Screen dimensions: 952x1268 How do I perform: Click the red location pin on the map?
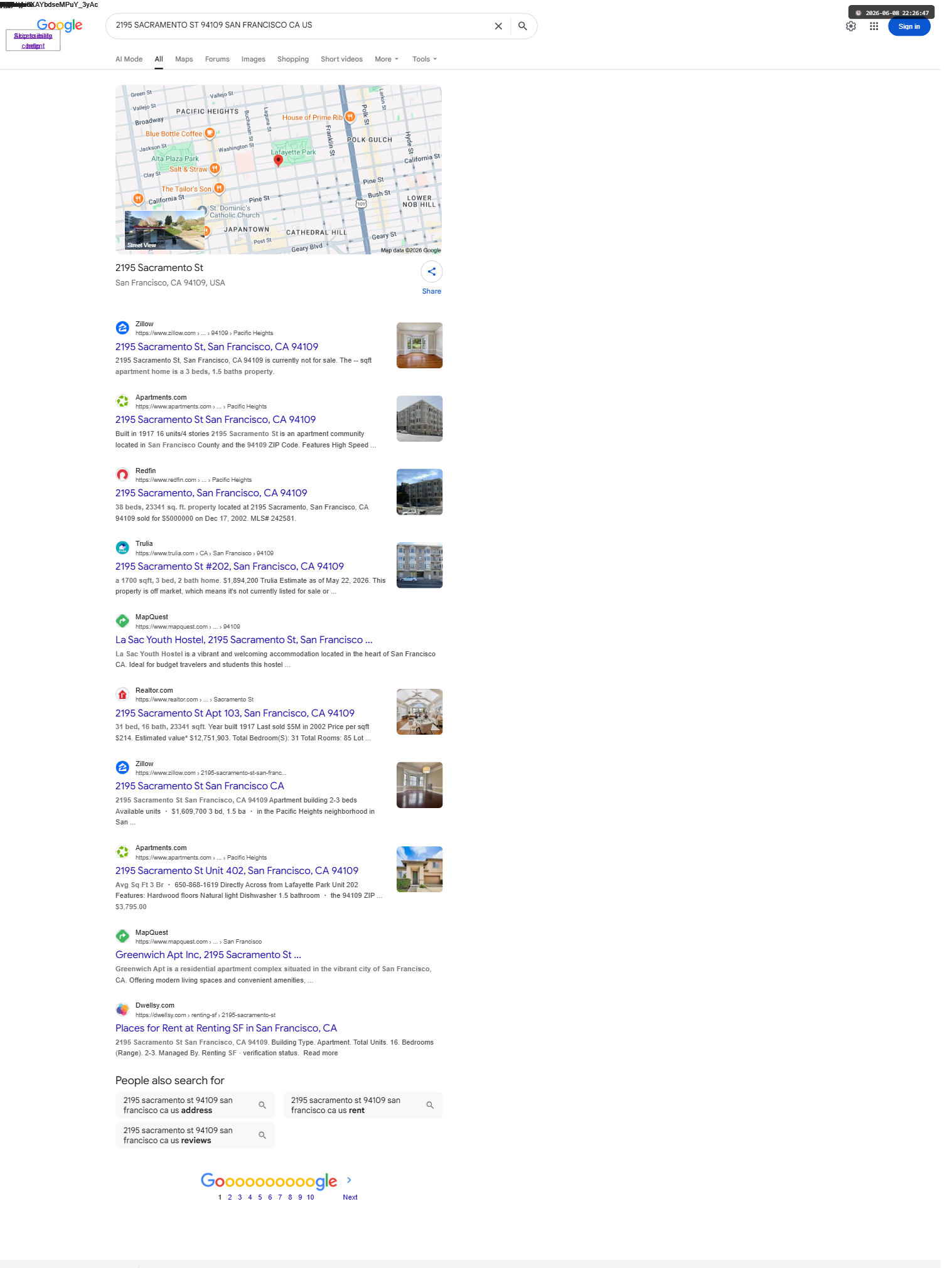click(278, 161)
